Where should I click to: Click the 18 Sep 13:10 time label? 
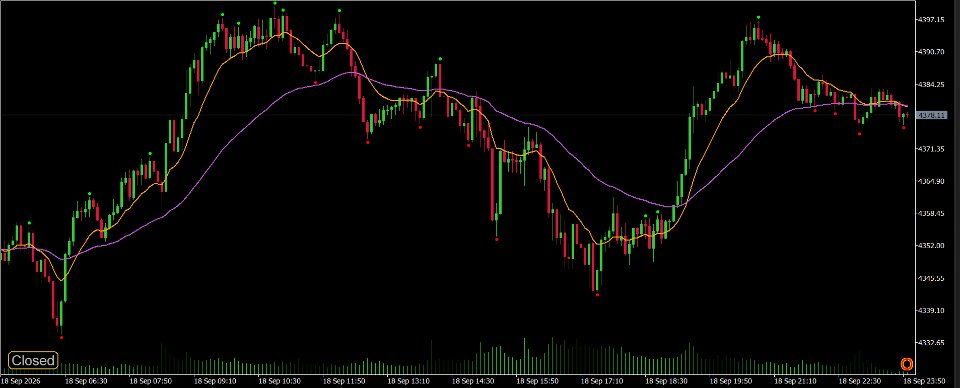tap(408, 381)
